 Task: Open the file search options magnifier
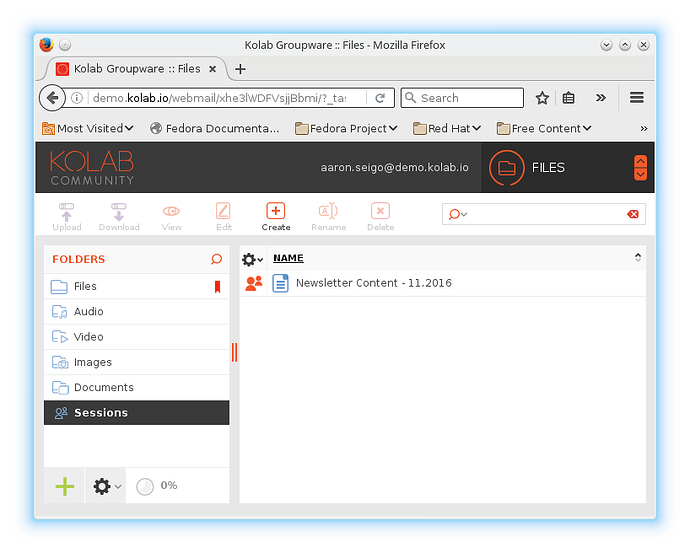[457, 214]
